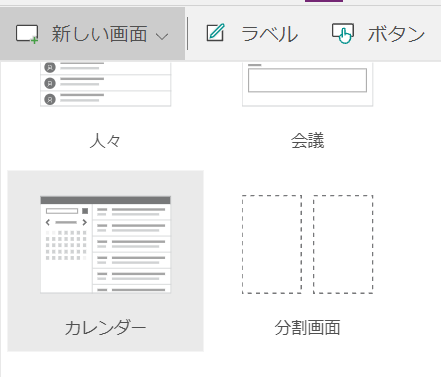The image size is (441, 377).
Task: Open the 新しい画面 dropdown
Action: [92, 34]
